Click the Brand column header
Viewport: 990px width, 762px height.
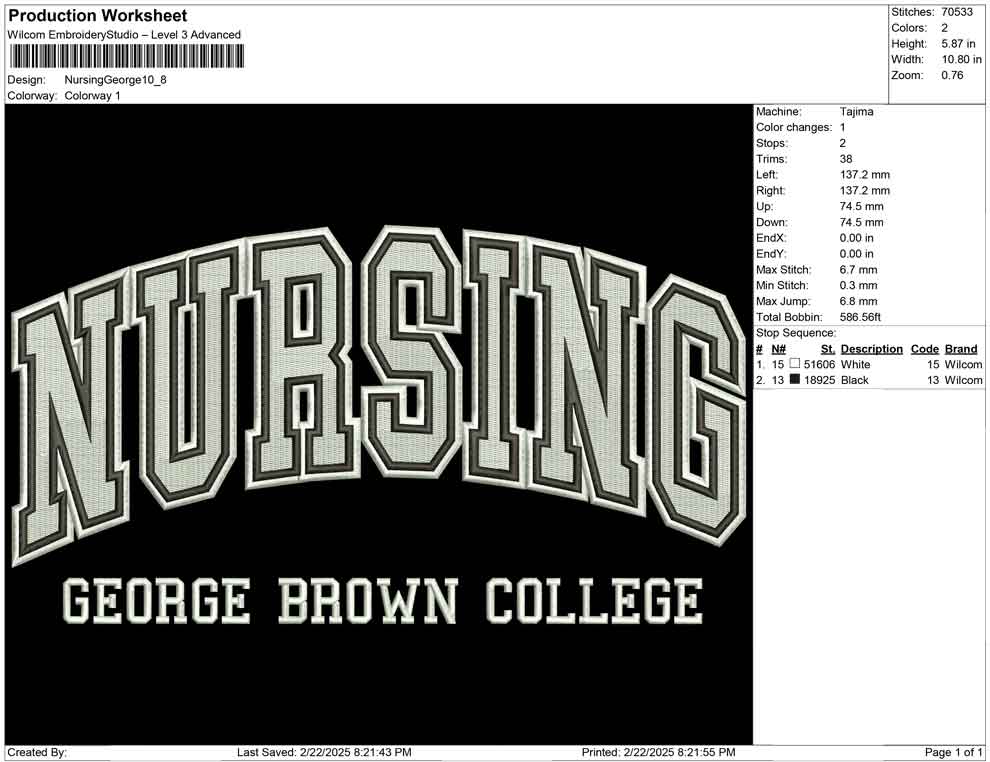(x=961, y=348)
